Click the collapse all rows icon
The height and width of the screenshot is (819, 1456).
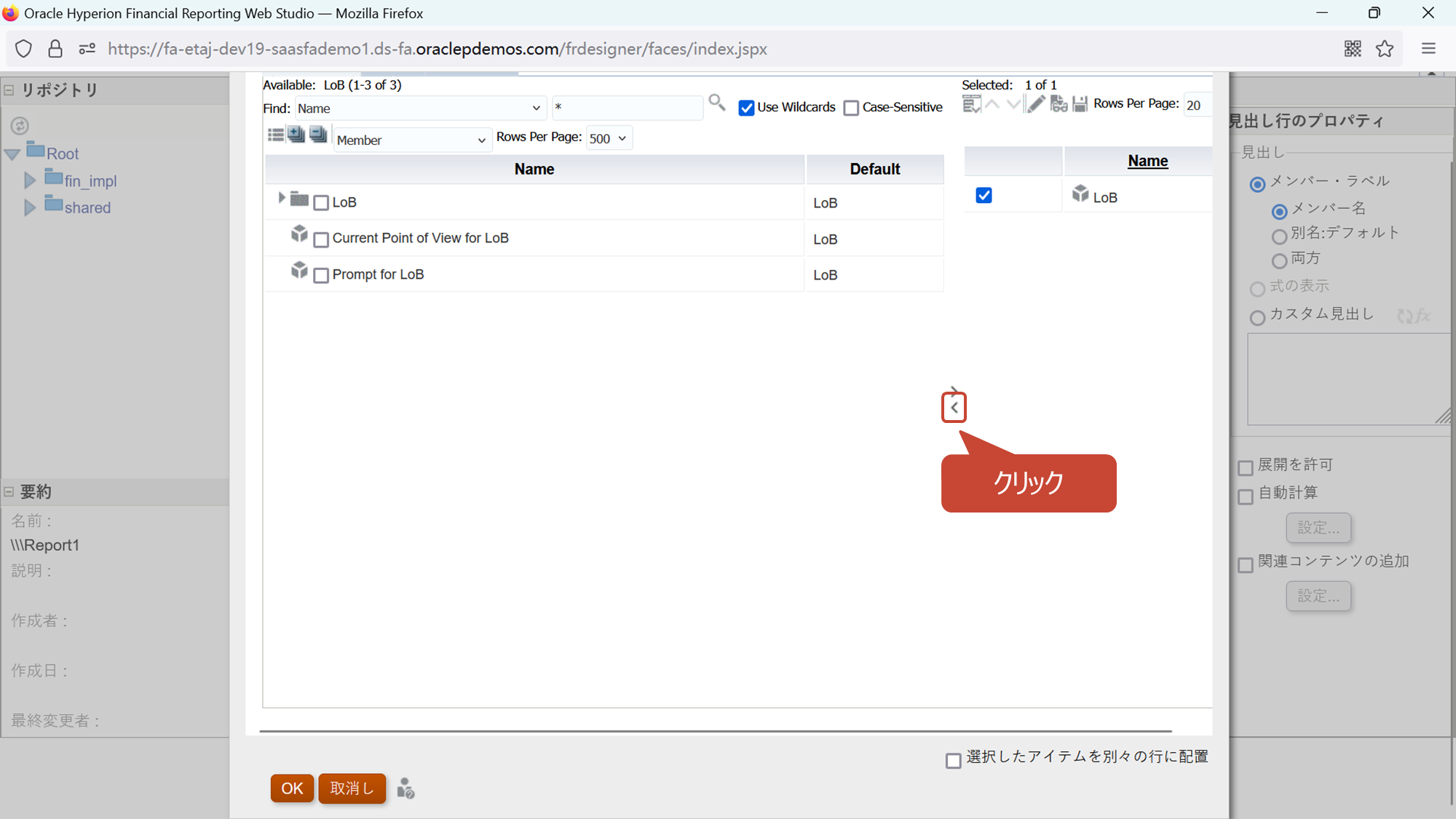coord(318,135)
